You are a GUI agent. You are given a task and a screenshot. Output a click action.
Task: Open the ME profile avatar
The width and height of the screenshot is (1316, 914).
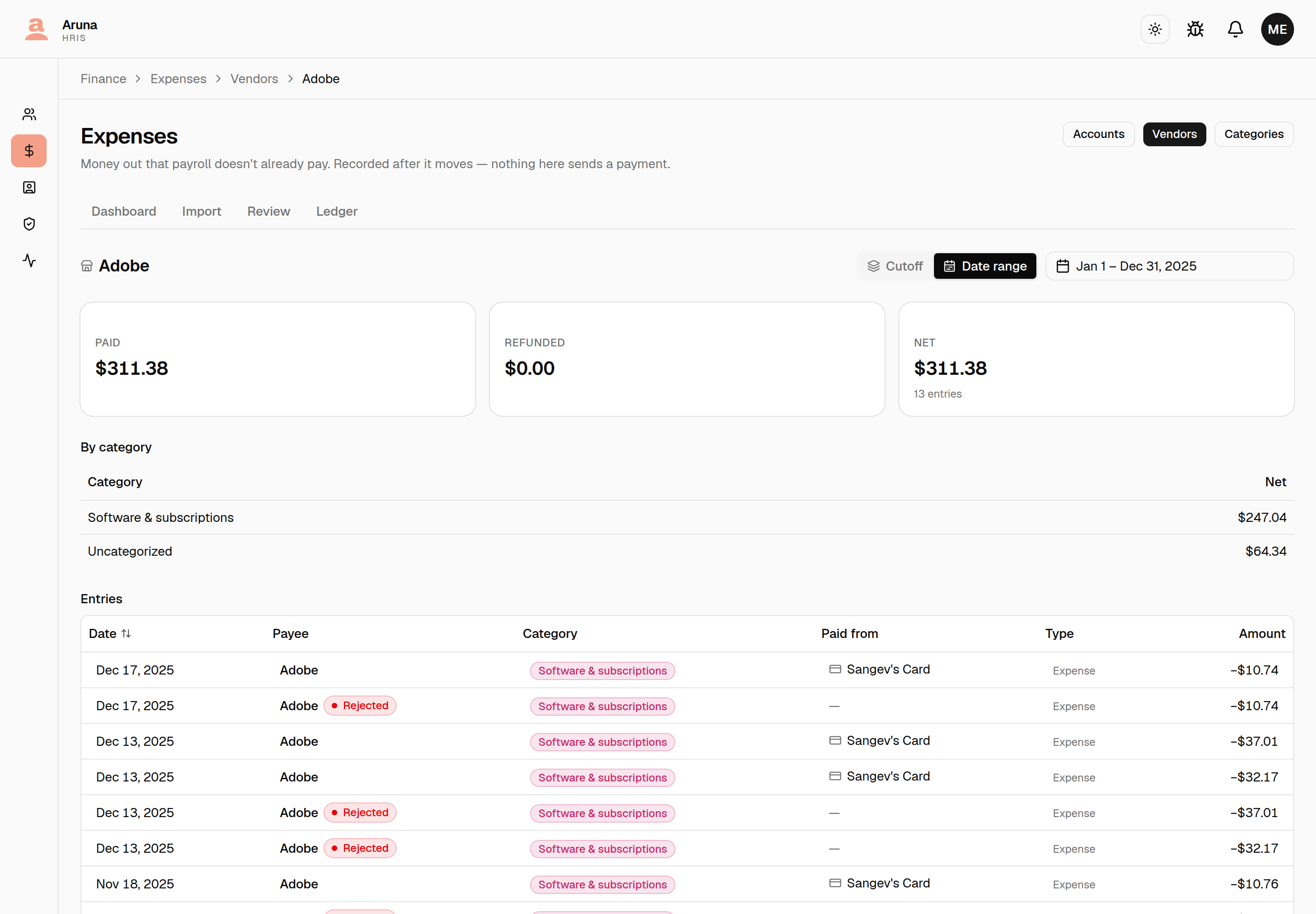(x=1277, y=29)
